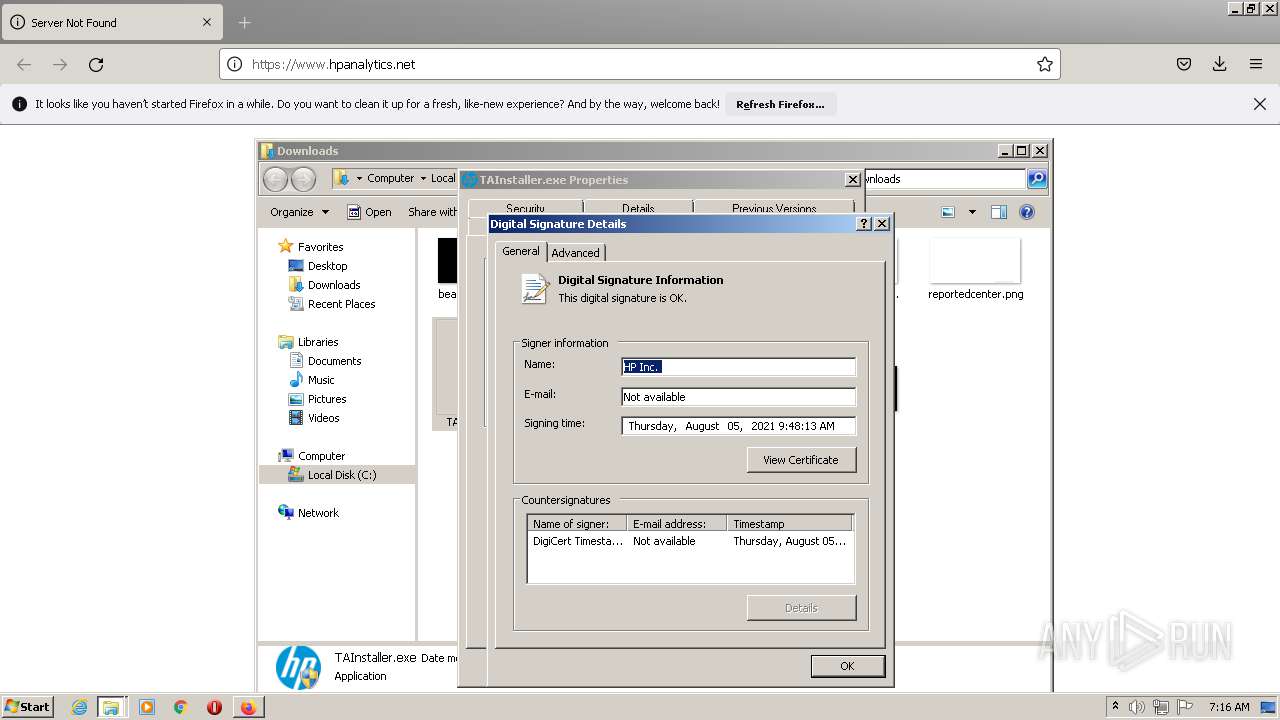
Task: Go forward in Firefox
Action: (60, 64)
